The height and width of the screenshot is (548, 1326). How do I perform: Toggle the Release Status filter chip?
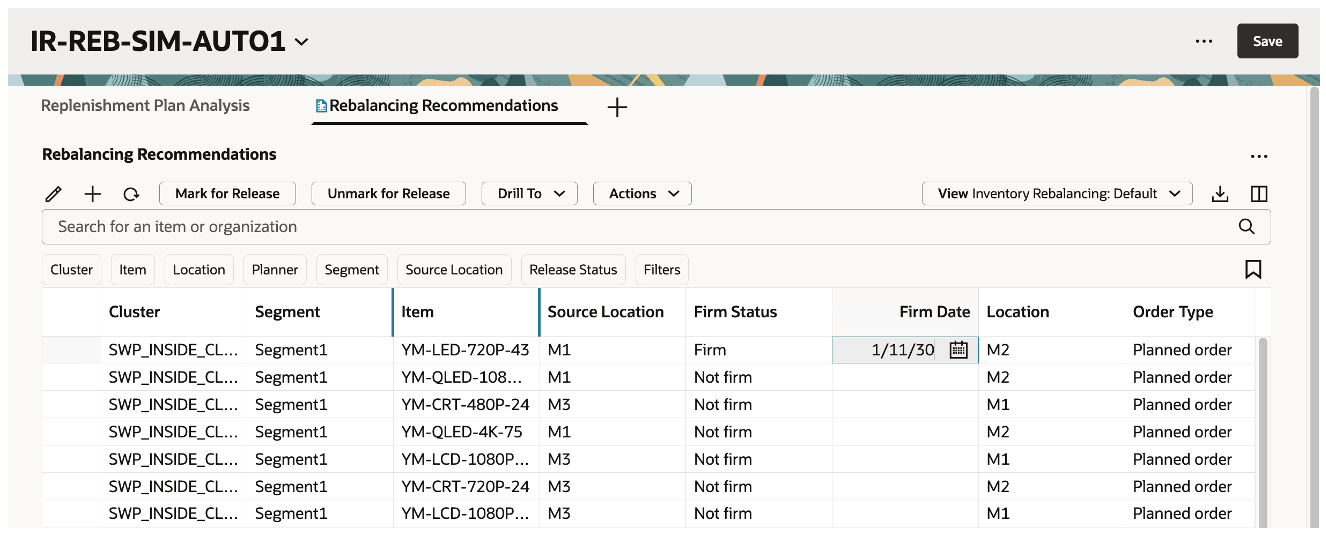573,269
